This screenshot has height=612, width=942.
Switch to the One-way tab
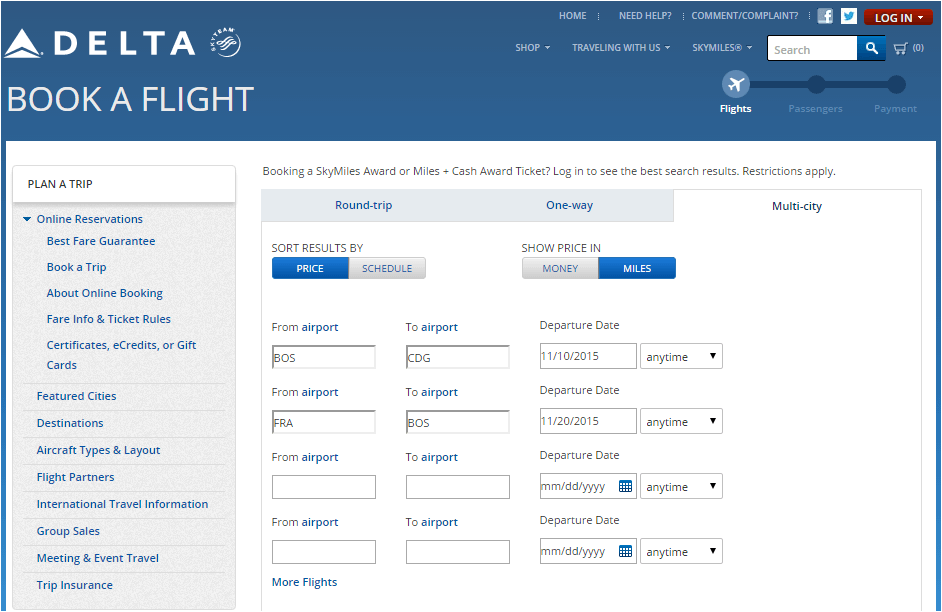(570, 205)
